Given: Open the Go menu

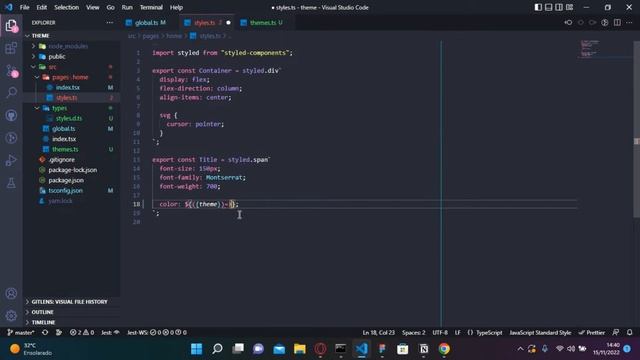Looking at the screenshot, I should [111, 7].
